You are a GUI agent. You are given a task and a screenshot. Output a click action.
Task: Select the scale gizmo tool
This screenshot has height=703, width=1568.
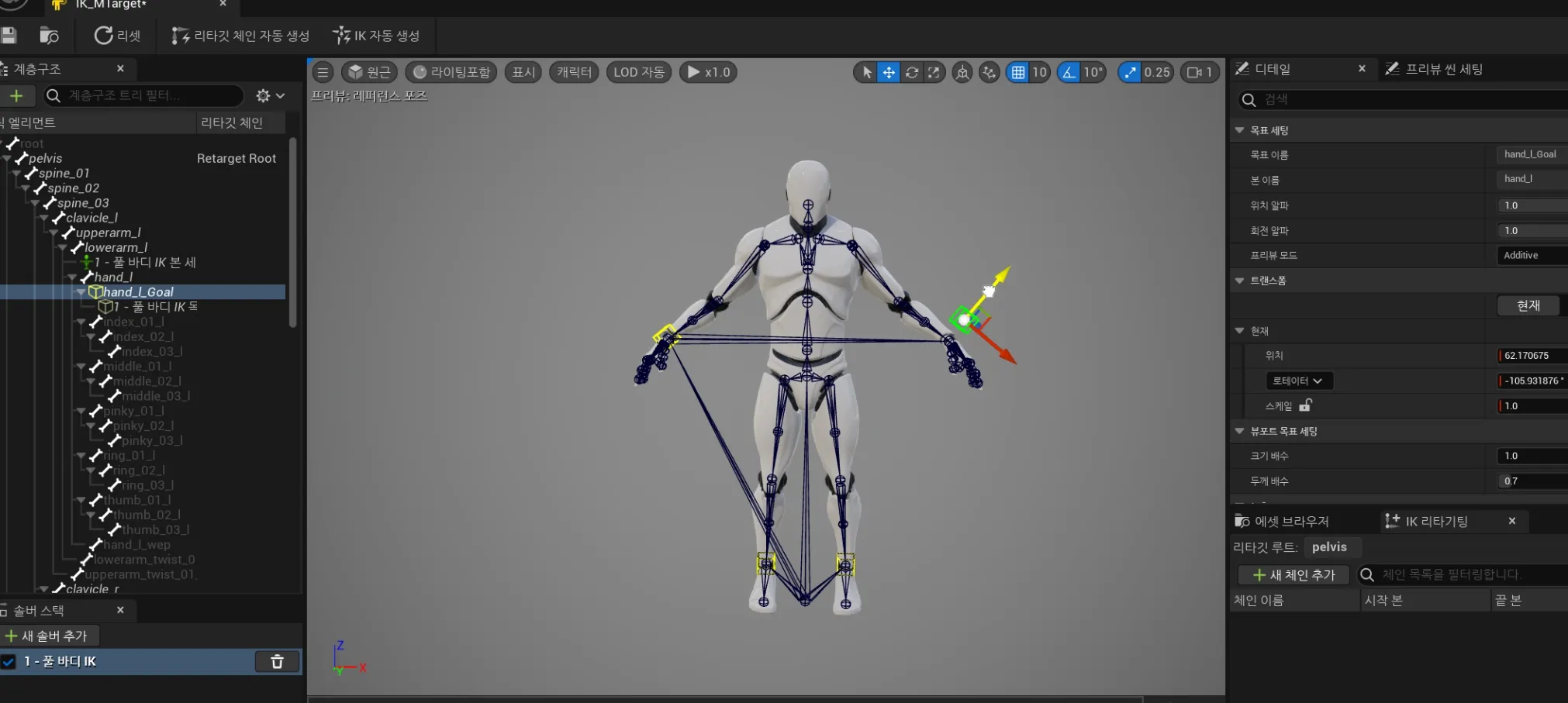click(x=934, y=72)
